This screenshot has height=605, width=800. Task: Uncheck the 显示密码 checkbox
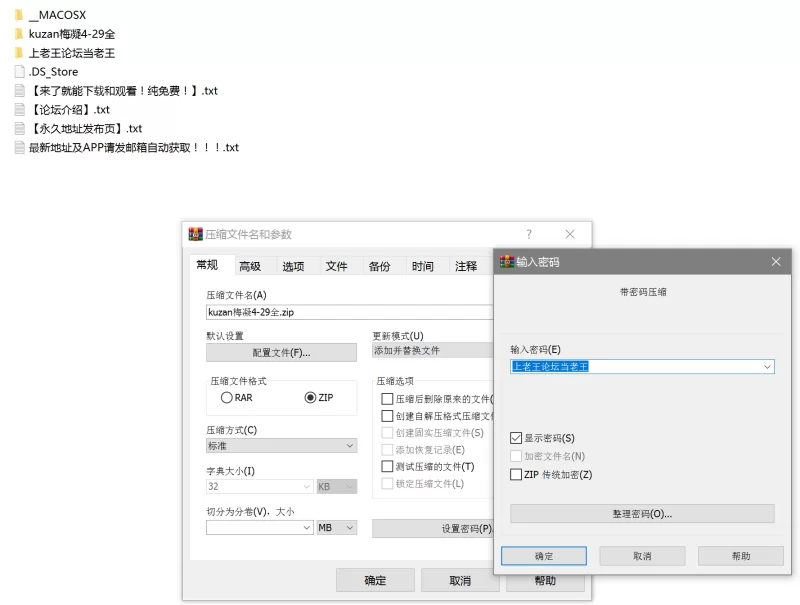[516, 438]
